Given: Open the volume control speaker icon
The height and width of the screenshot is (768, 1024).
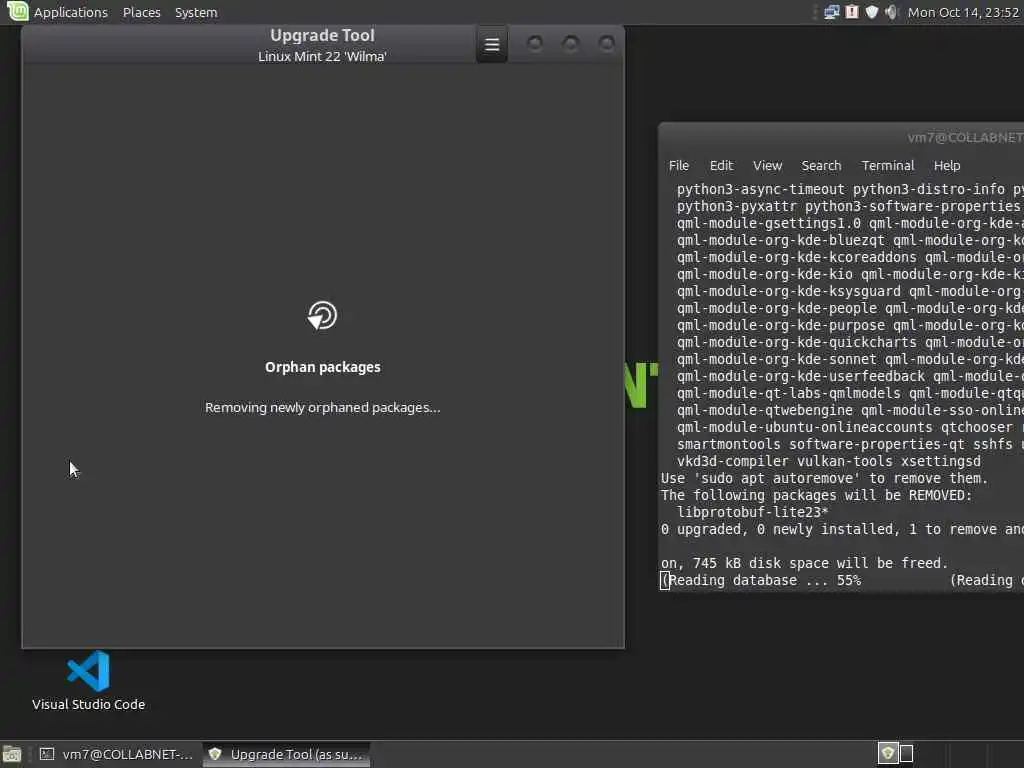Looking at the screenshot, I should pyautogui.click(x=891, y=12).
